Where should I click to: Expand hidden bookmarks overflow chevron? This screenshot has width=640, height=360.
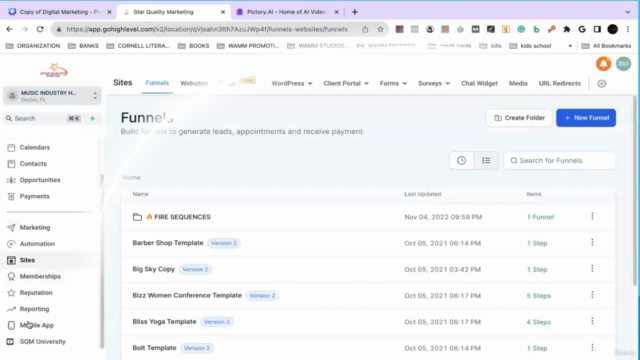point(570,46)
